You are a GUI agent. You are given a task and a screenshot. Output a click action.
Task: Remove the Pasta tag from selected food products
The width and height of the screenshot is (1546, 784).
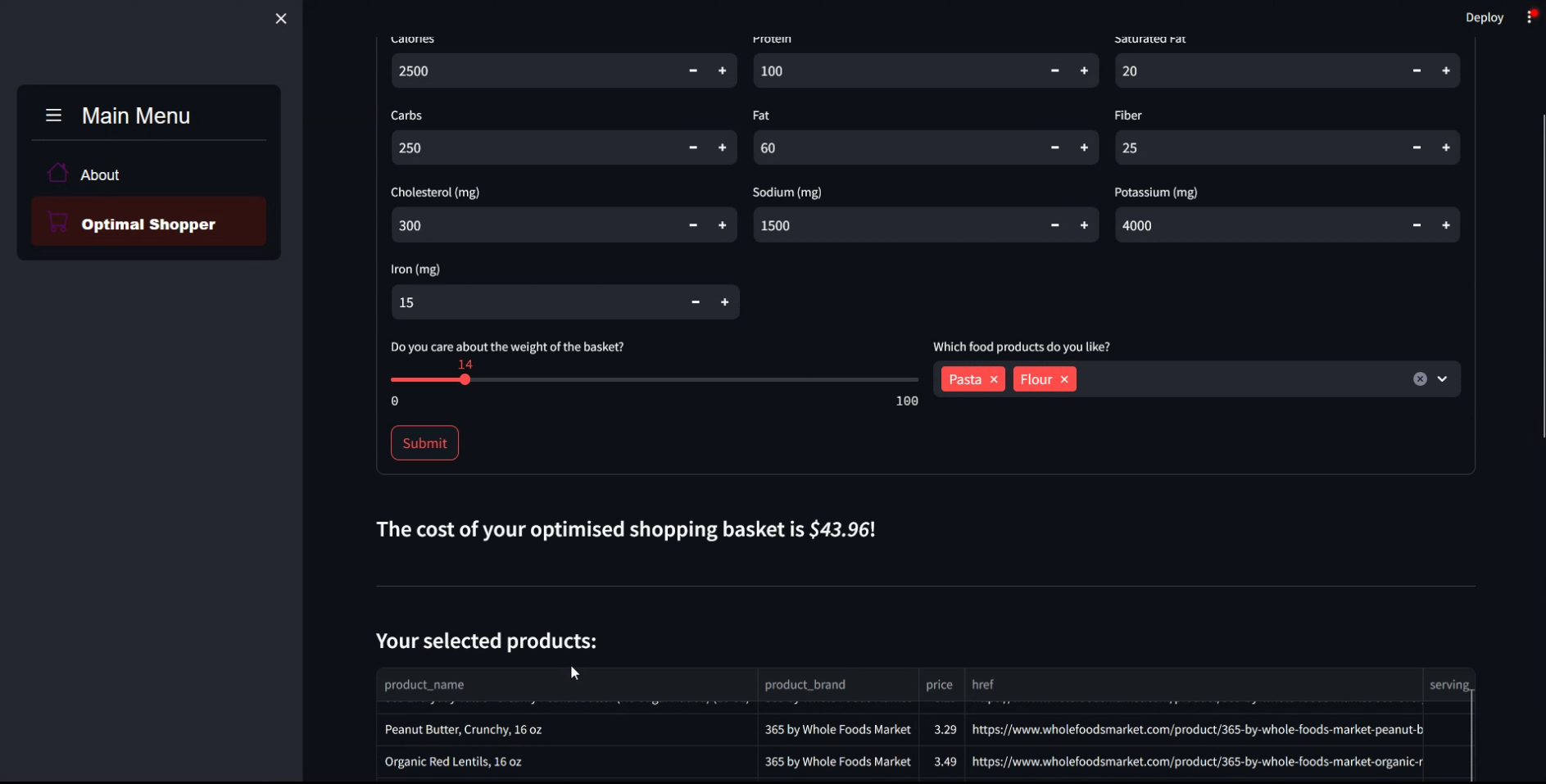click(994, 379)
